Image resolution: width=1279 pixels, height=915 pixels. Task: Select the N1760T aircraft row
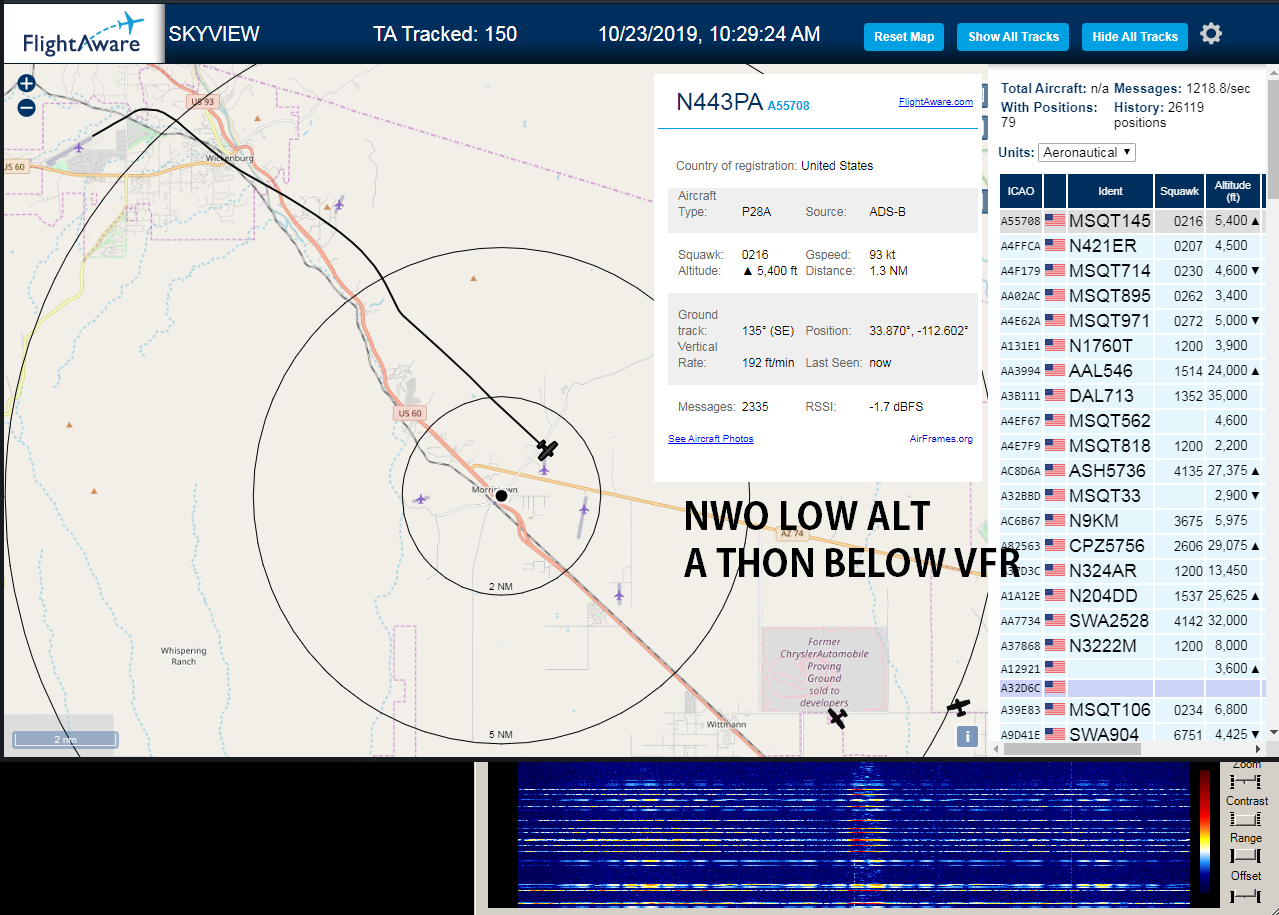(1132, 345)
